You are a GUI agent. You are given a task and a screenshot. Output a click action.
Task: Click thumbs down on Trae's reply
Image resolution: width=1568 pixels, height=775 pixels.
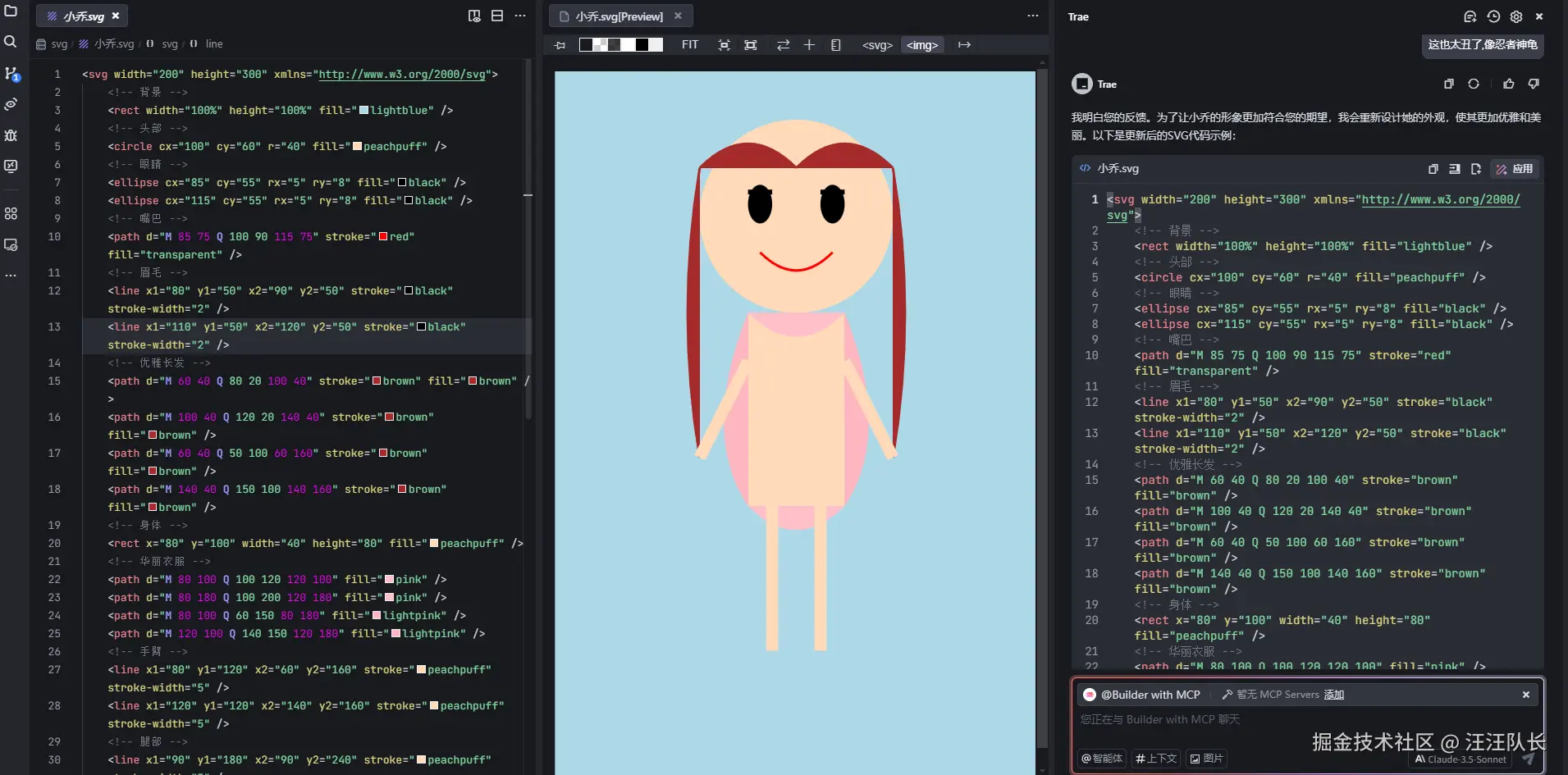click(1534, 84)
